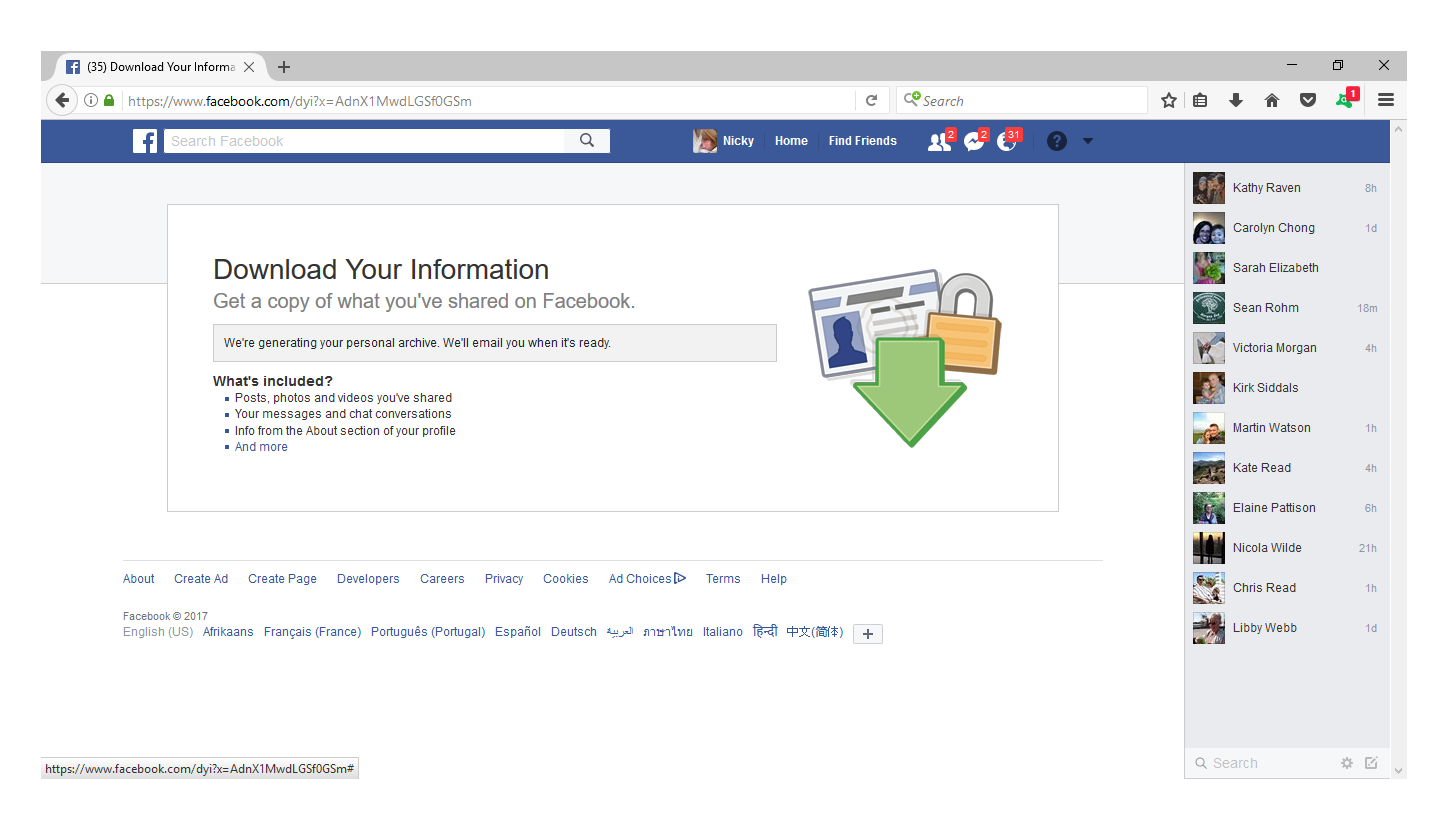Open chat with Sean Rohm
This screenshot has width=1447, height=828.
(1286, 308)
